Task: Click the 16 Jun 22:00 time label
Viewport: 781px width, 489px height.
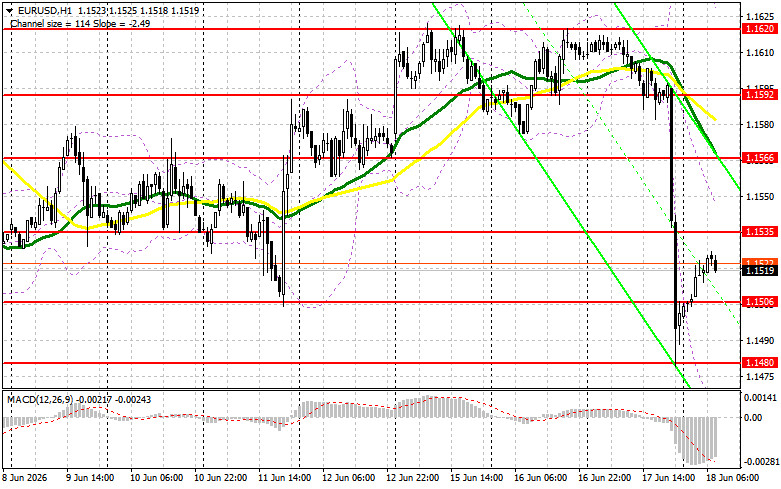Action: click(605, 478)
